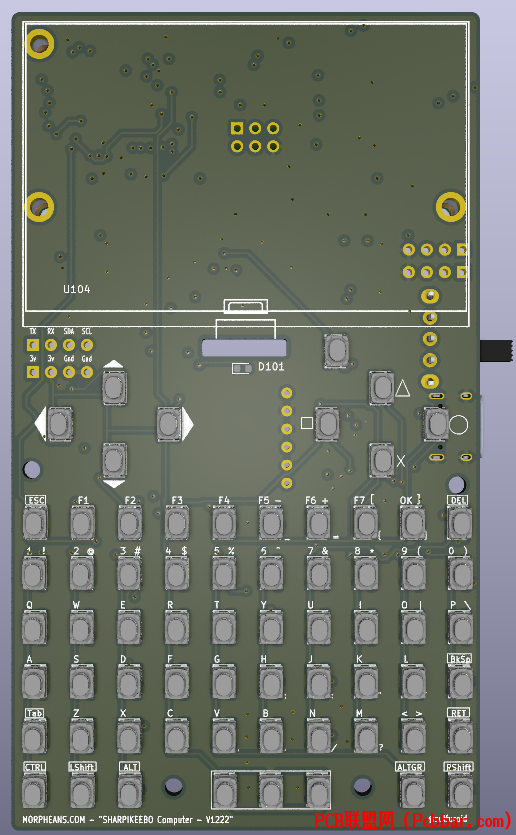516x835 pixels.
Task: Click the tactile switch beside the X symbol
Action: pyautogui.click(x=382, y=461)
